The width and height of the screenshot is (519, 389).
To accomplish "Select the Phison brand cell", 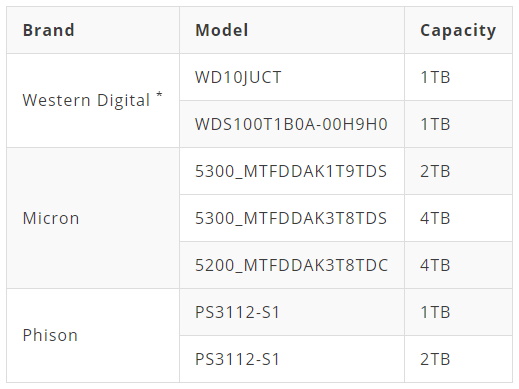I will [93, 335].
